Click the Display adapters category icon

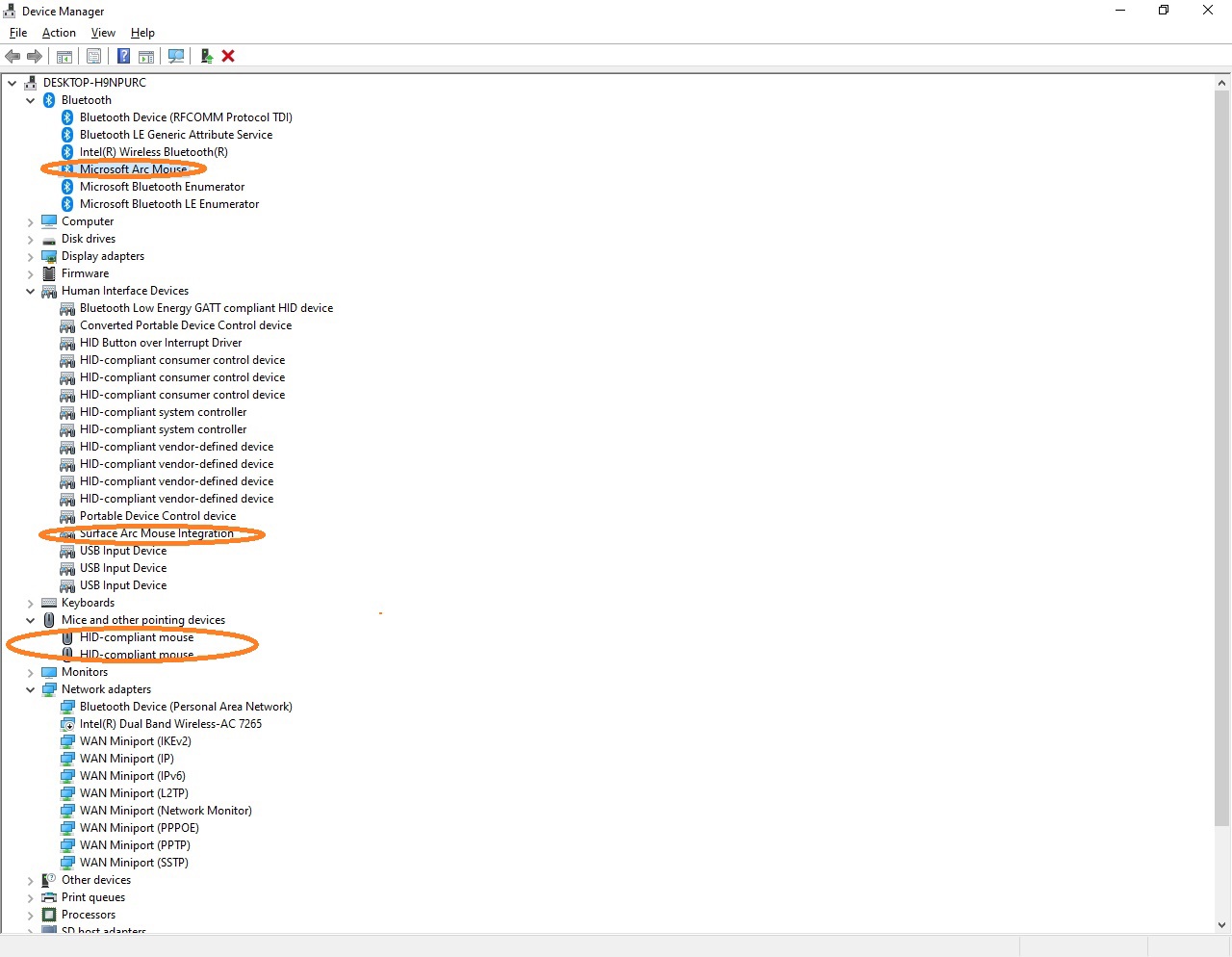[49, 256]
